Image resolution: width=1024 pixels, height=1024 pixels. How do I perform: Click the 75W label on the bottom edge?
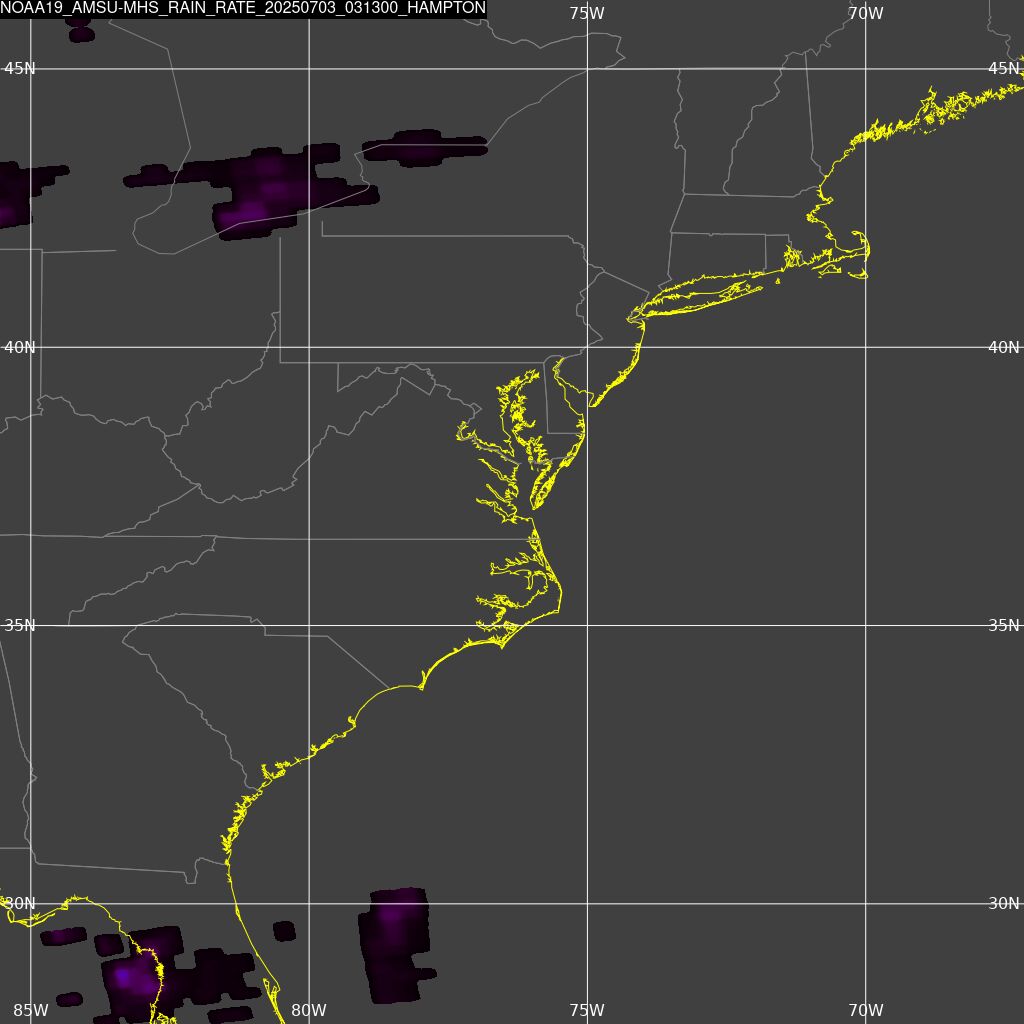[x=586, y=1010]
